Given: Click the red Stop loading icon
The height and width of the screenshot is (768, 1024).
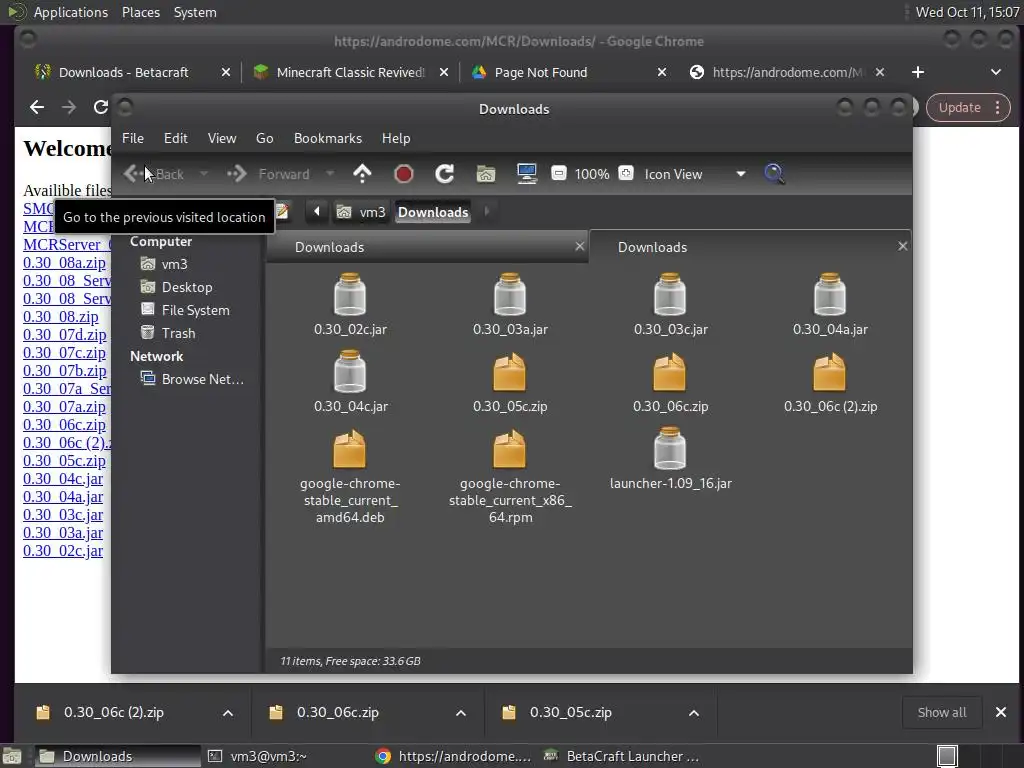Looking at the screenshot, I should point(404,174).
